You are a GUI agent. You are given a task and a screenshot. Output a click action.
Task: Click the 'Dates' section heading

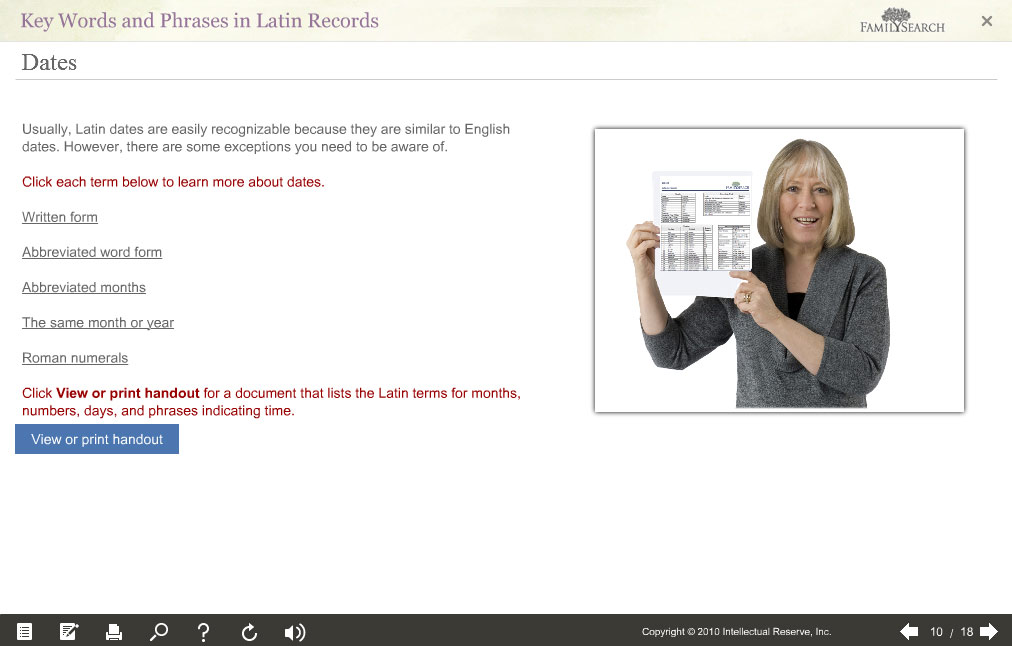coord(49,62)
